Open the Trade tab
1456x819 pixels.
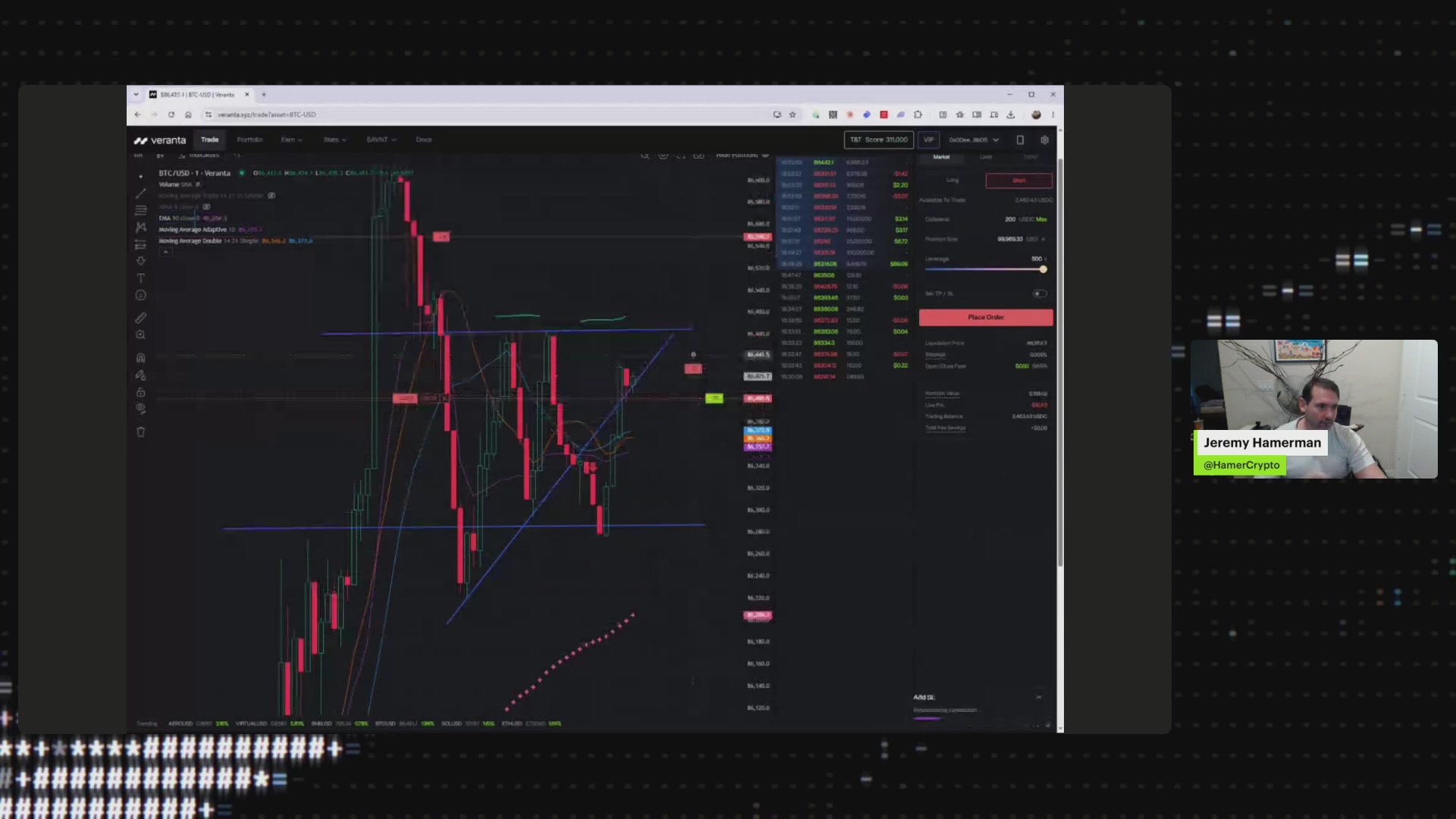click(209, 140)
